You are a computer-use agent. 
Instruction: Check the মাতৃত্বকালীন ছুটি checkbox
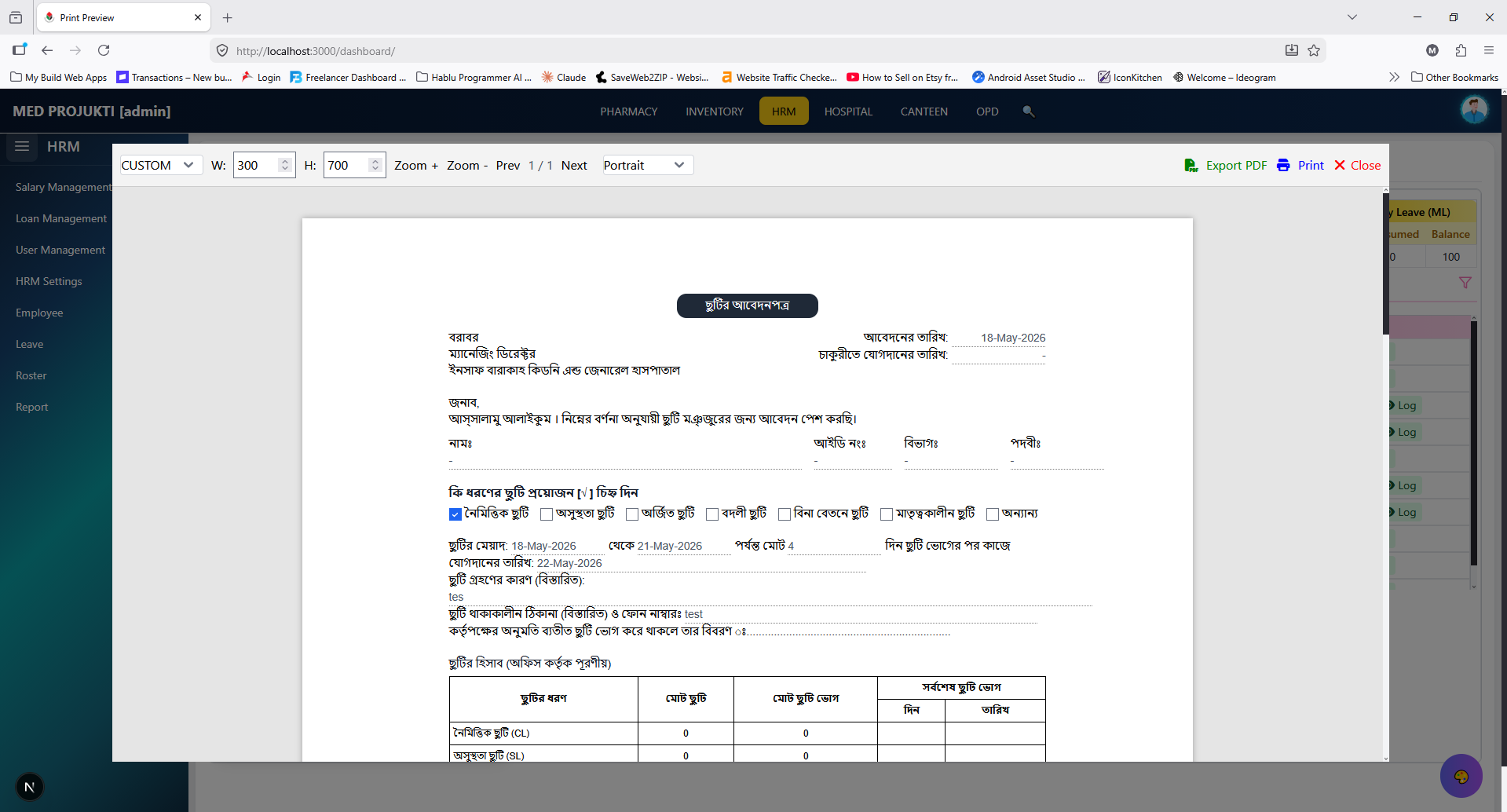pos(887,514)
